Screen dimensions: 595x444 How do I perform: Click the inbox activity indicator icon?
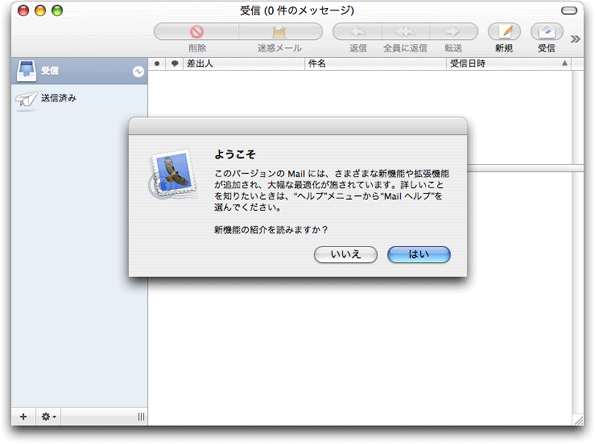click(139, 71)
